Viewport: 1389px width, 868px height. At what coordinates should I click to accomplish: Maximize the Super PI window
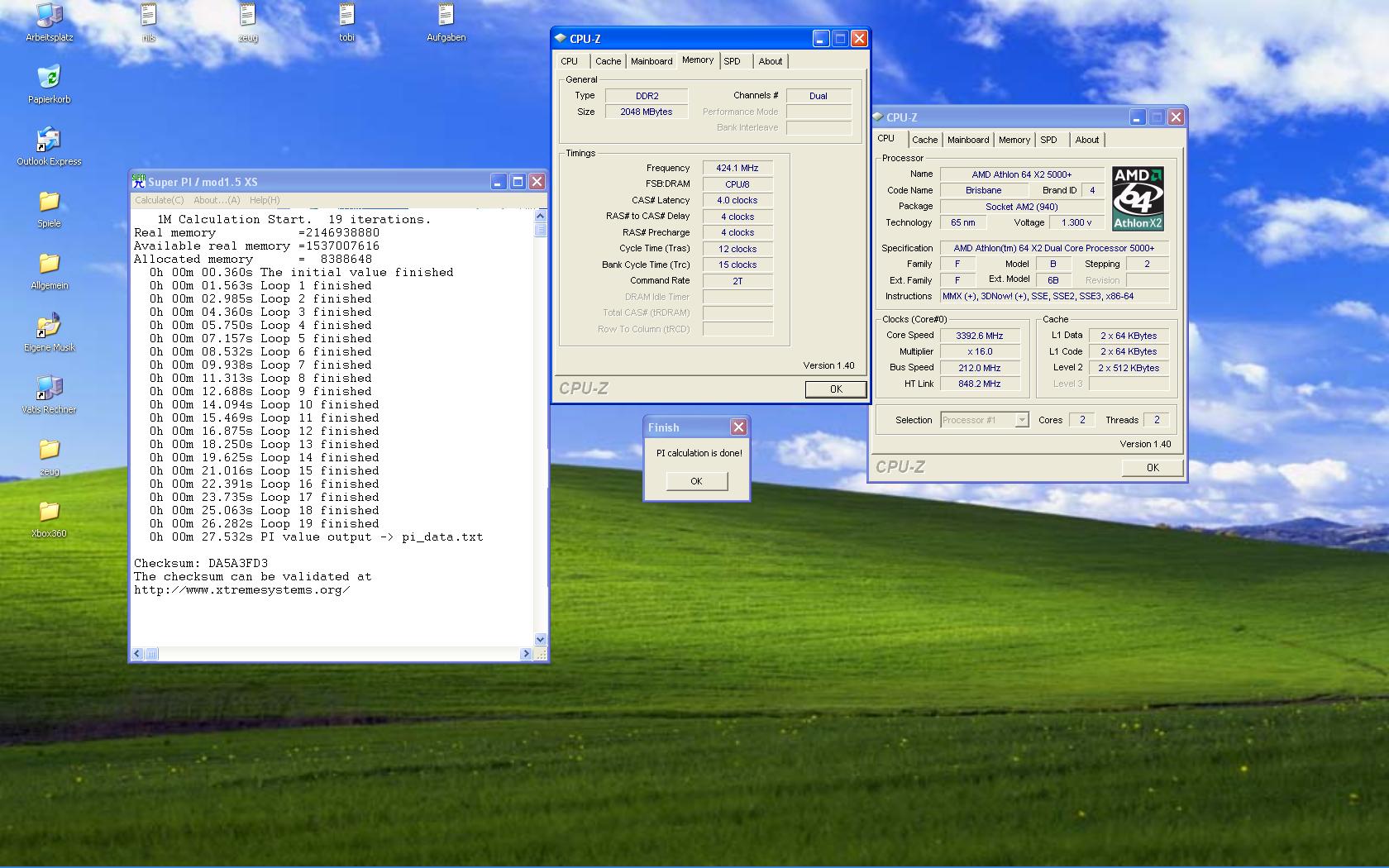pos(518,182)
